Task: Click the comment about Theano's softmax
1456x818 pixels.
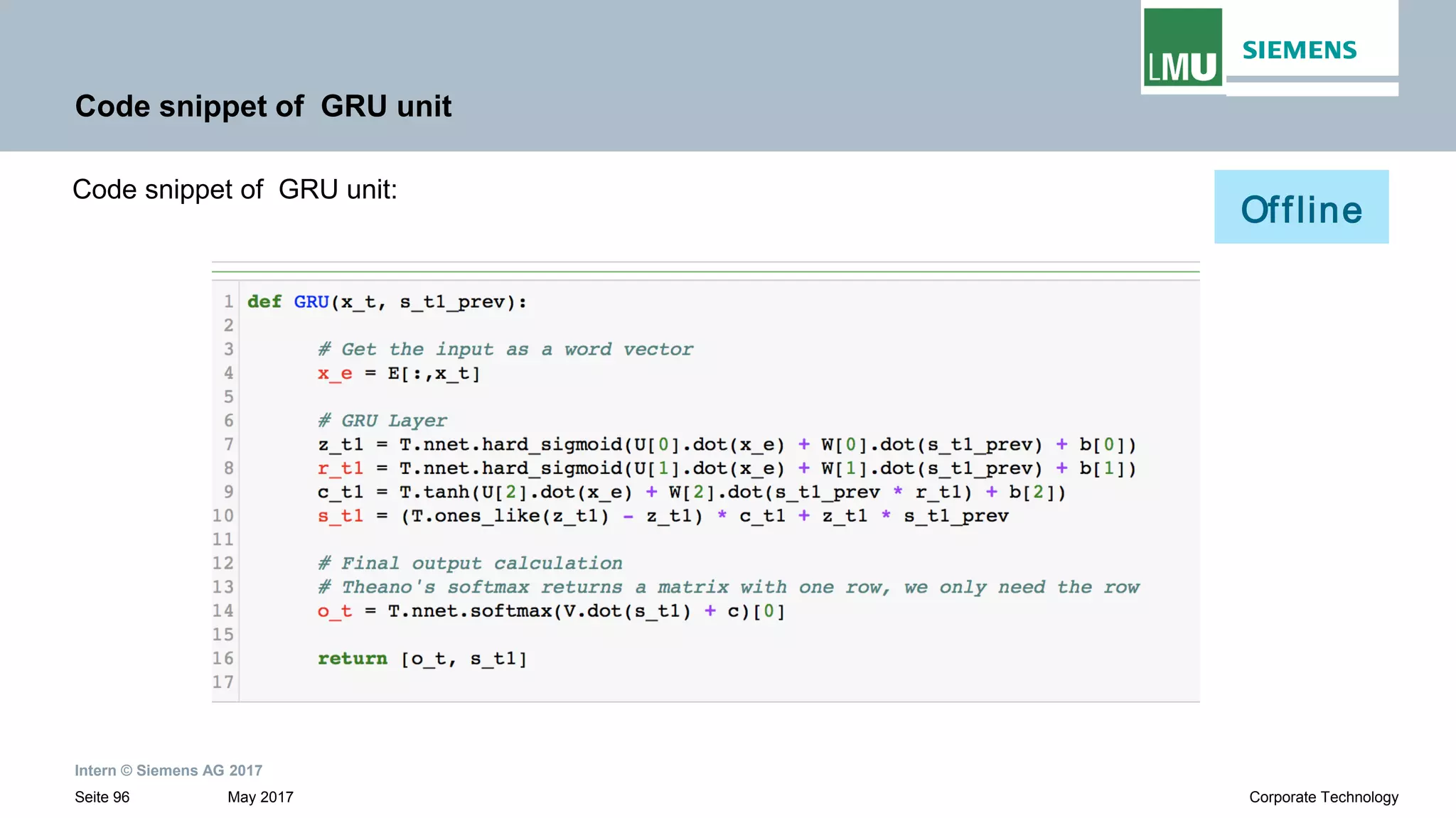Action: (x=729, y=587)
